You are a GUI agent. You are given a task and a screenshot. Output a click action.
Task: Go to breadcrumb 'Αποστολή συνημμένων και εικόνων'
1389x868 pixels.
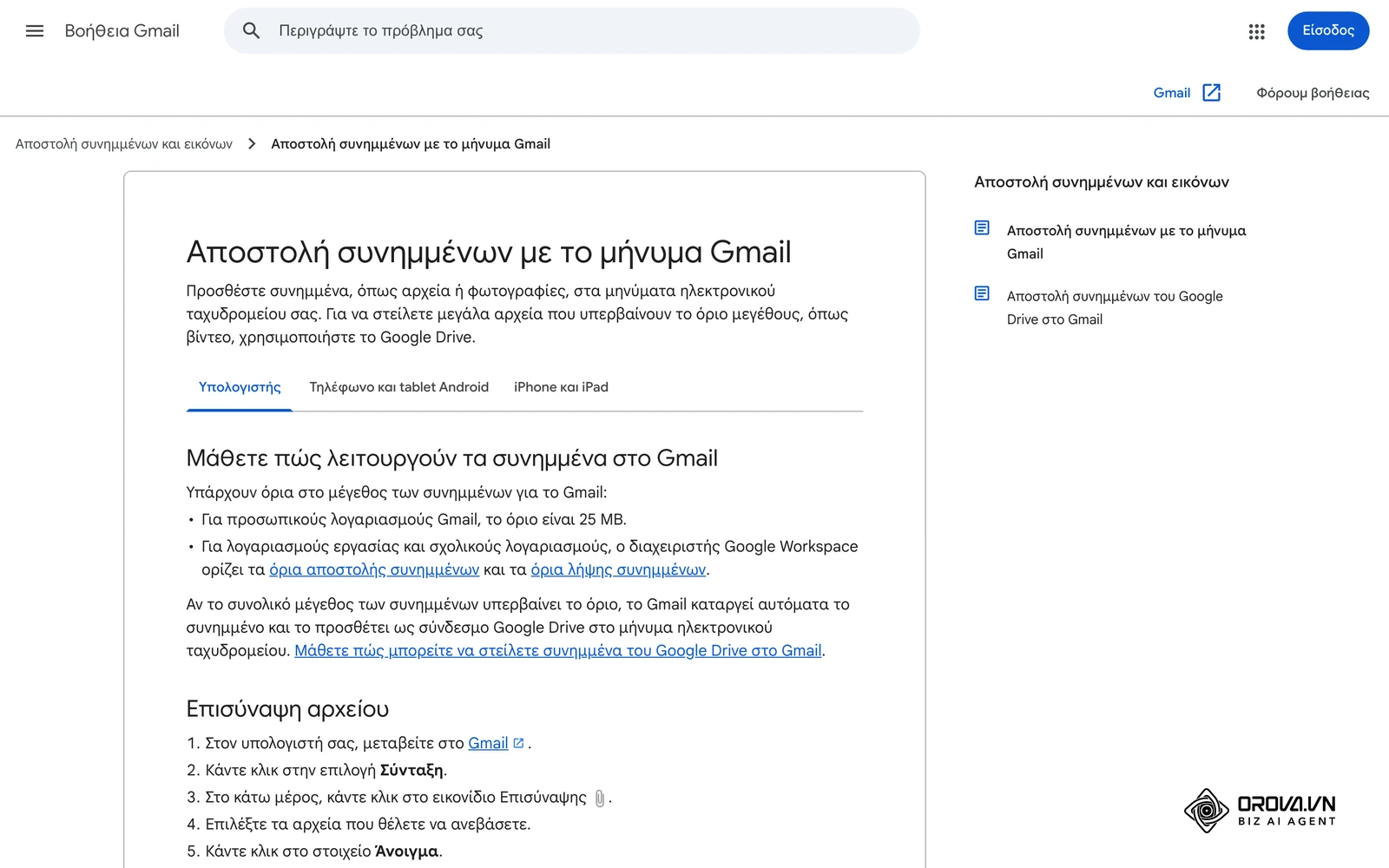(x=124, y=144)
